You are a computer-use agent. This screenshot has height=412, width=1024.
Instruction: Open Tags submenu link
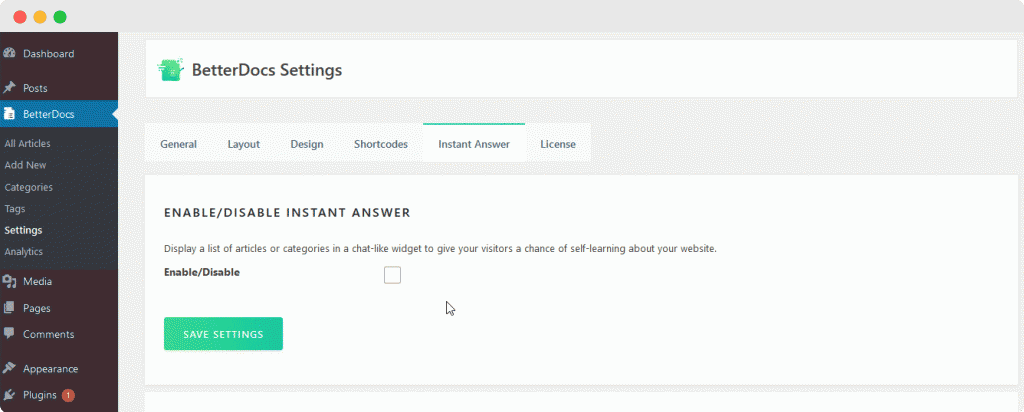15,209
